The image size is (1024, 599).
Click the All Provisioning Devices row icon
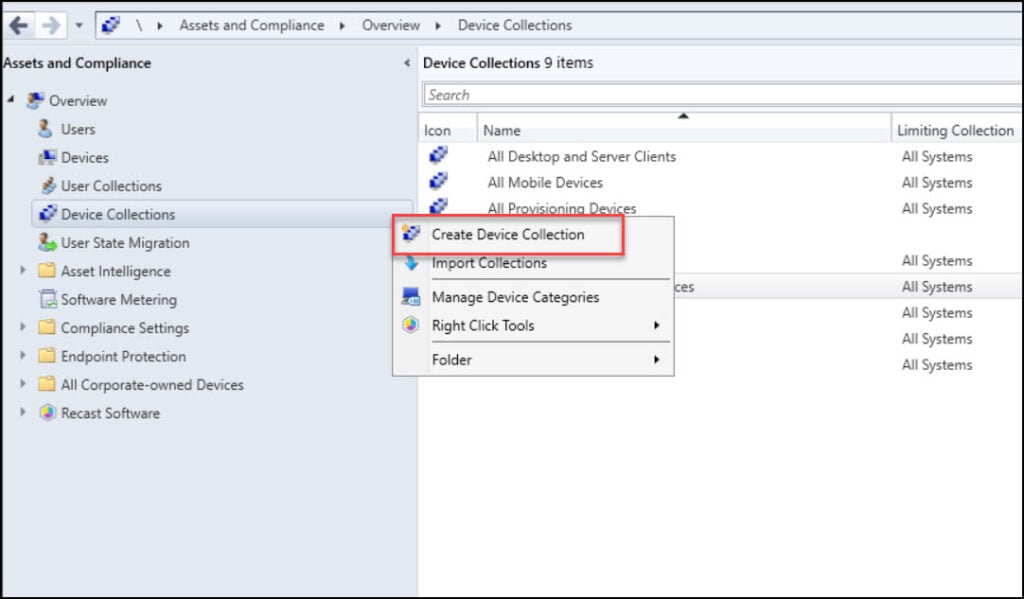tap(438, 206)
